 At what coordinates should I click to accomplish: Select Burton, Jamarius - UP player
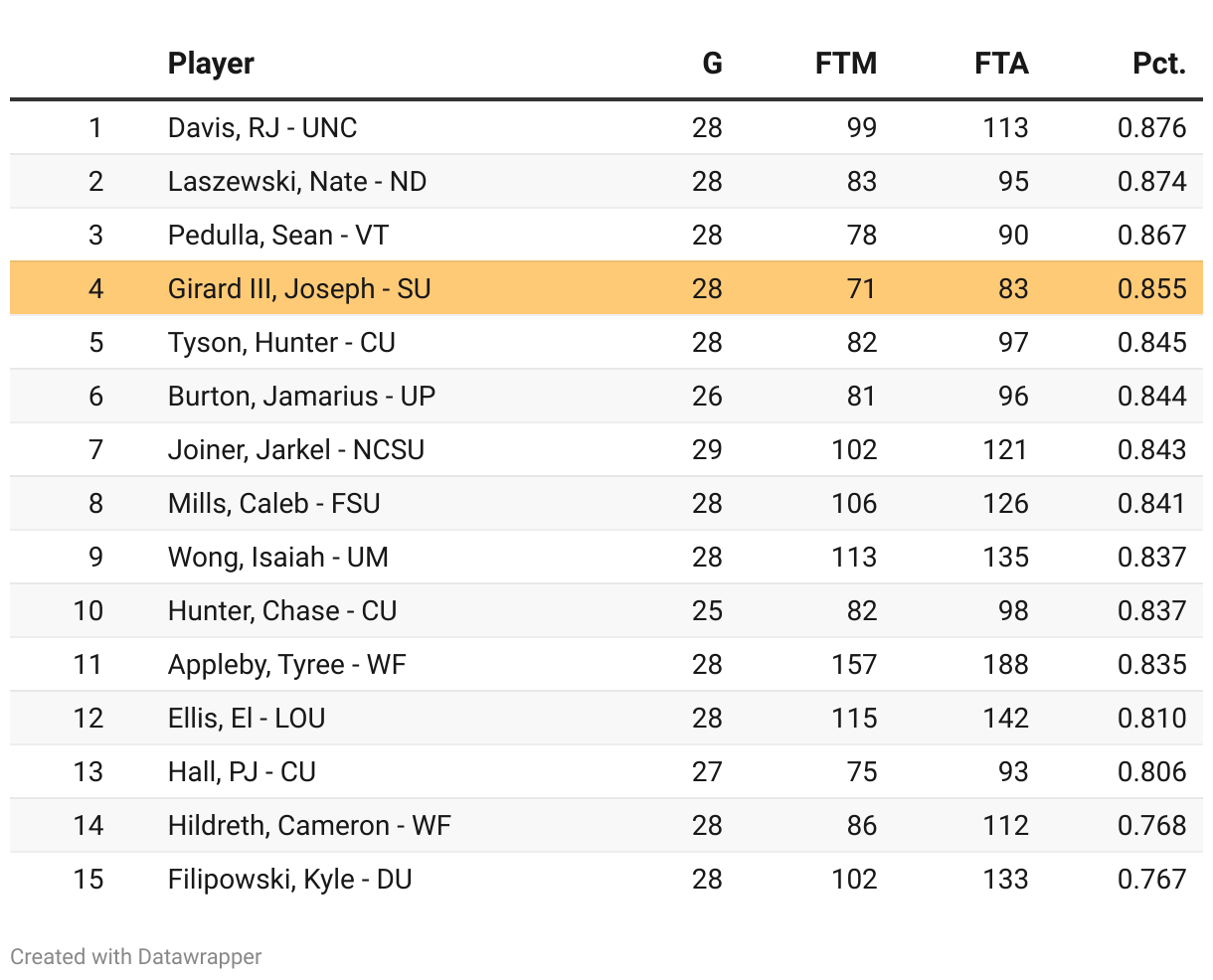(301, 397)
